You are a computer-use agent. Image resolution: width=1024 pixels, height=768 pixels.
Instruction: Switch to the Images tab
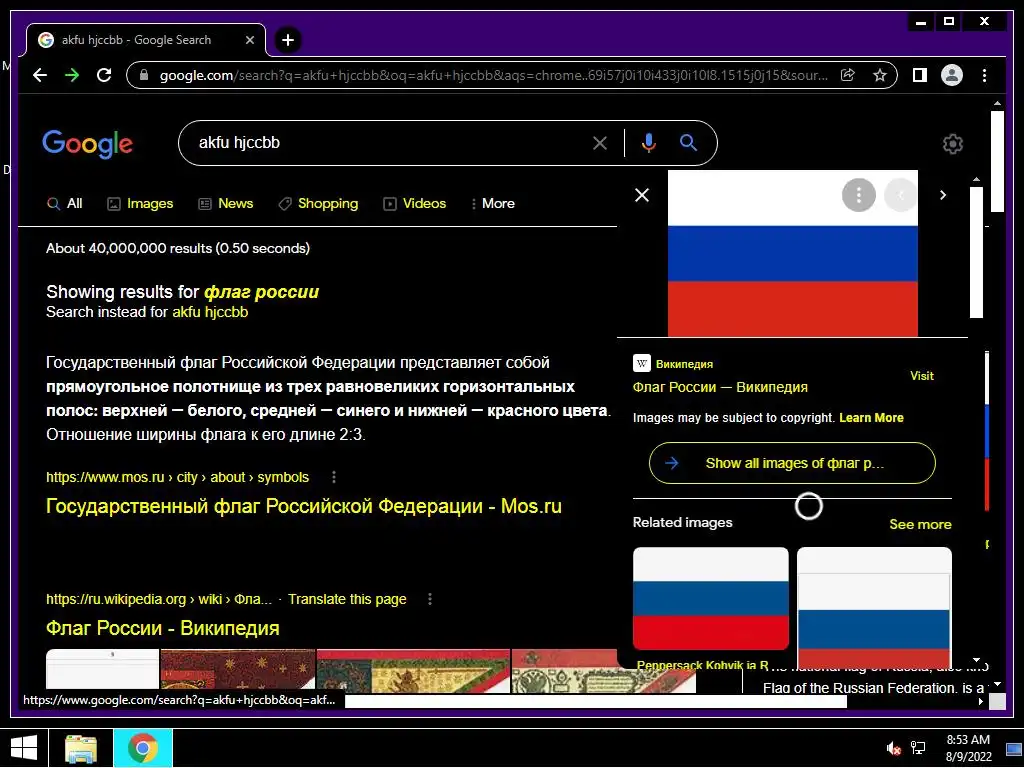point(140,204)
